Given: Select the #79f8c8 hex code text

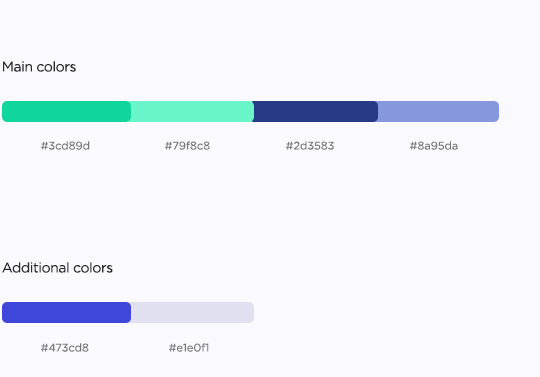Looking at the screenshot, I should pos(187,146).
